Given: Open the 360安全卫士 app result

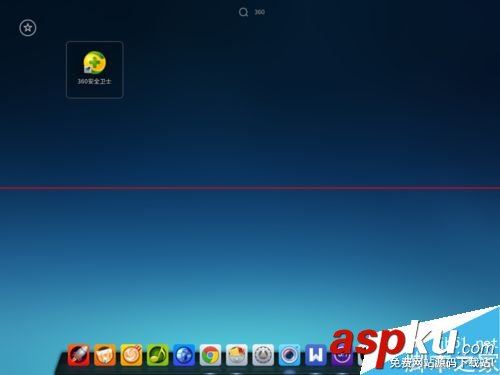Looking at the screenshot, I should click(x=95, y=69).
